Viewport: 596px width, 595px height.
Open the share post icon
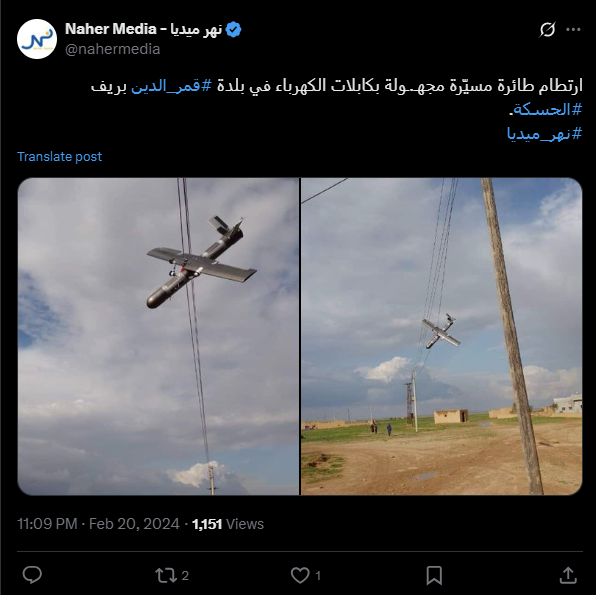pyautogui.click(x=568, y=575)
